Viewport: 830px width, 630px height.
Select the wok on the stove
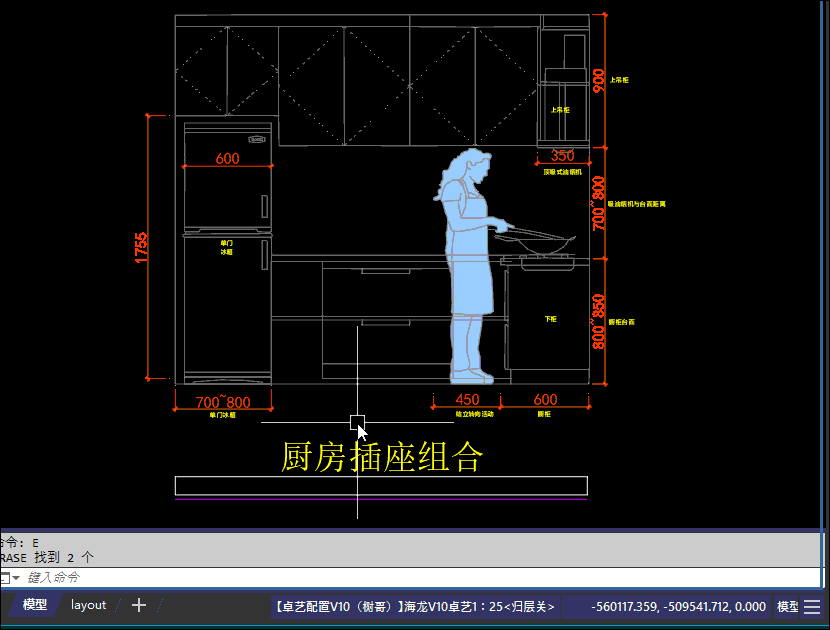tap(542, 239)
